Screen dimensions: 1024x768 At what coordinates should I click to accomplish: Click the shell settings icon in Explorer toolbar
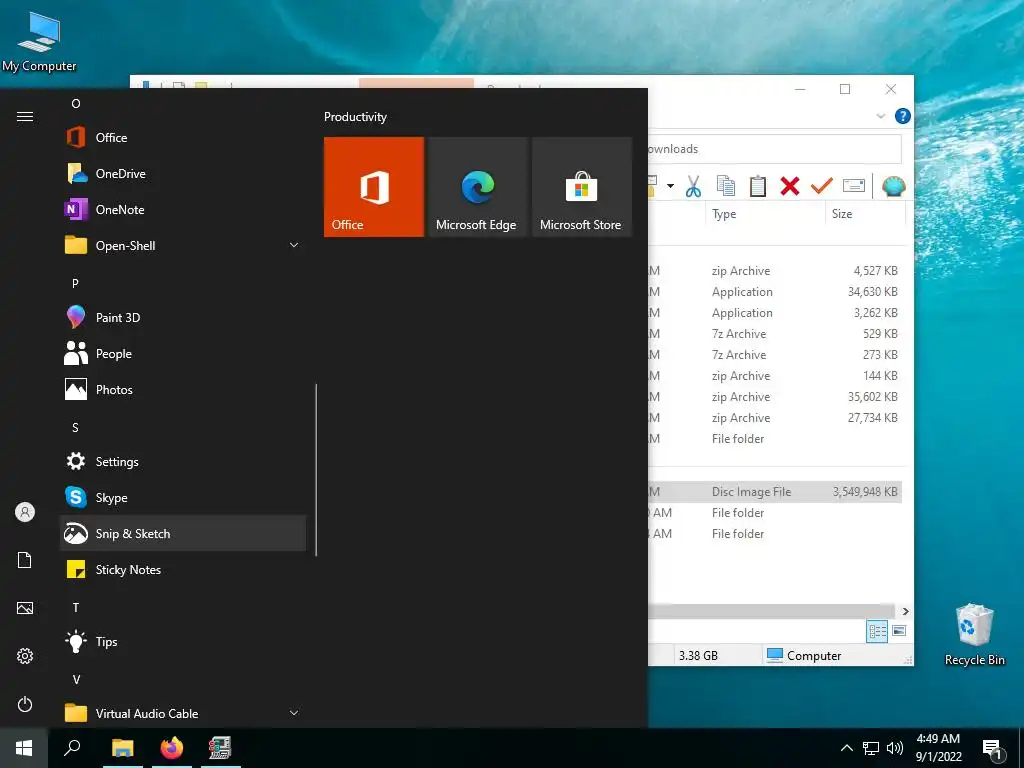893,187
